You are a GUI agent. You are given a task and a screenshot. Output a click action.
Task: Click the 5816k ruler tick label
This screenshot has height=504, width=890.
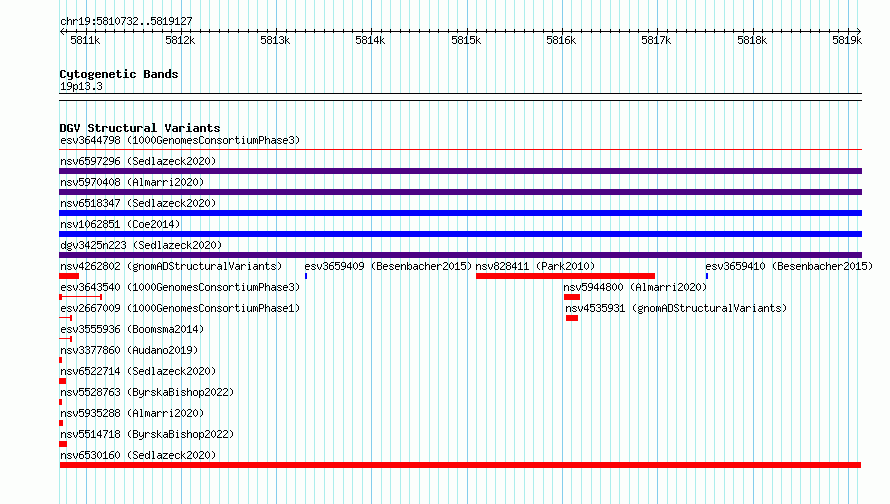(x=561, y=40)
